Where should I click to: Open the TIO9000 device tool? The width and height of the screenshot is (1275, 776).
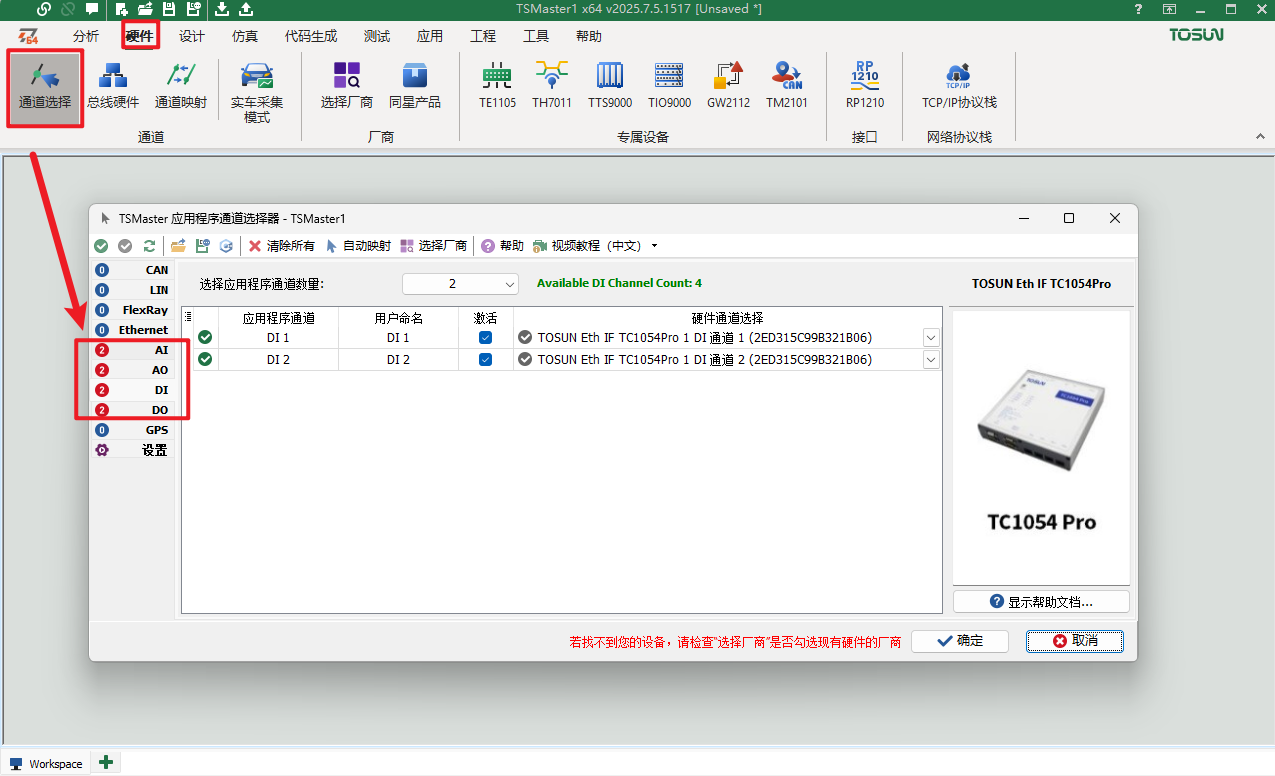(669, 87)
